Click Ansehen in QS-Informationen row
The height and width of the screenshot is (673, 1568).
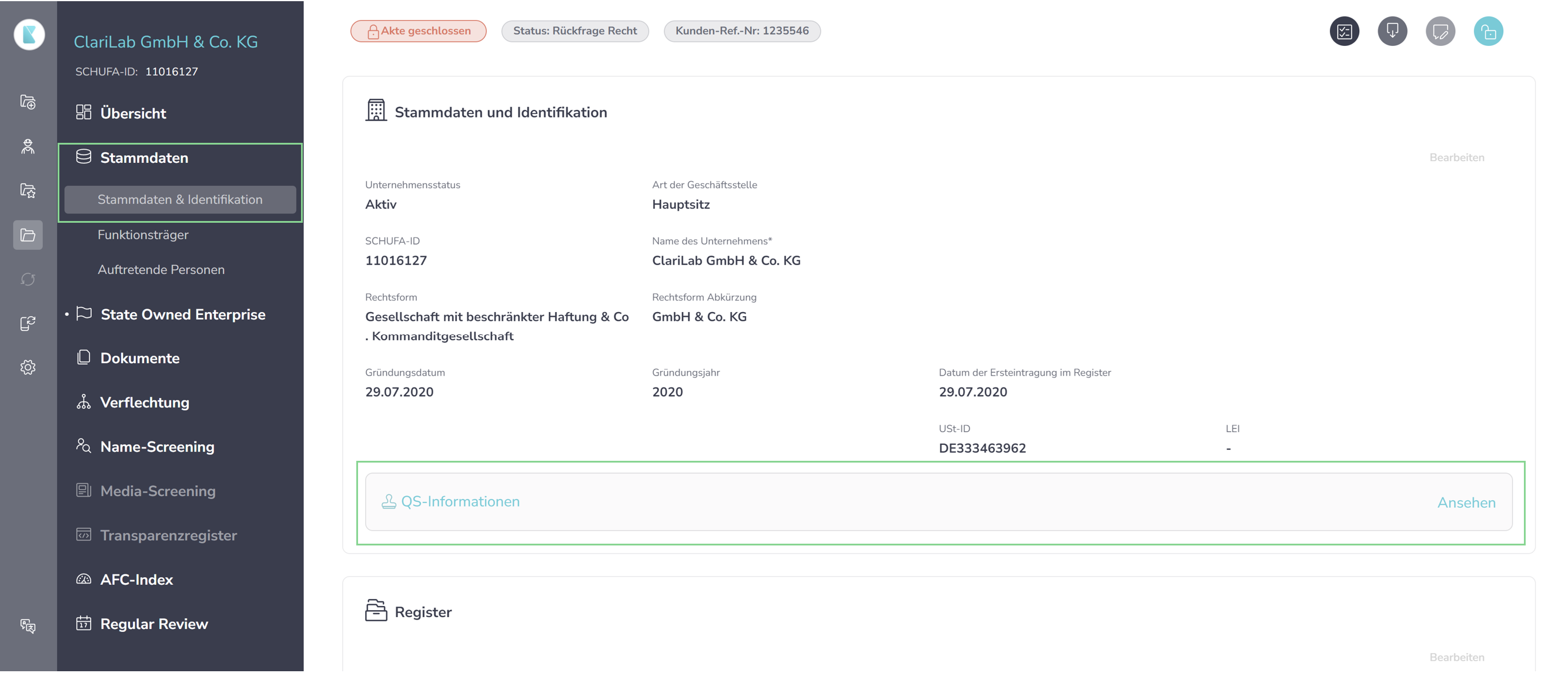pos(1466,503)
